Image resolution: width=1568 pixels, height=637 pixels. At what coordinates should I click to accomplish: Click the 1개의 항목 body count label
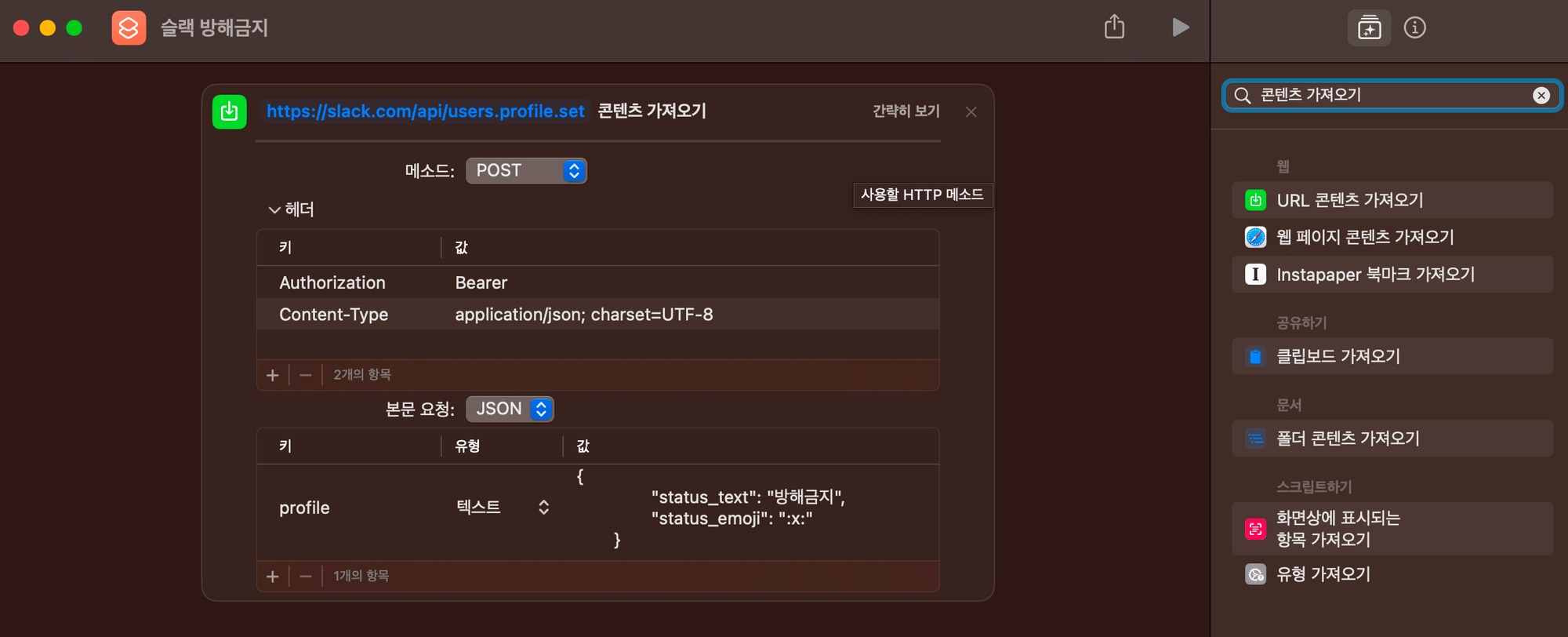click(361, 576)
